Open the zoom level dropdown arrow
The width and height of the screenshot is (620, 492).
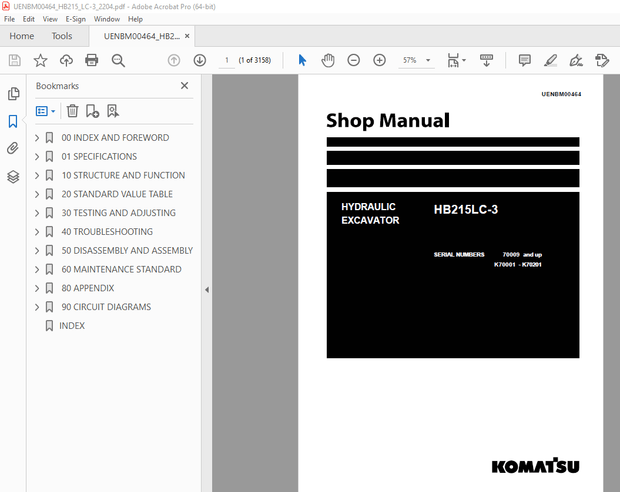pos(428,60)
